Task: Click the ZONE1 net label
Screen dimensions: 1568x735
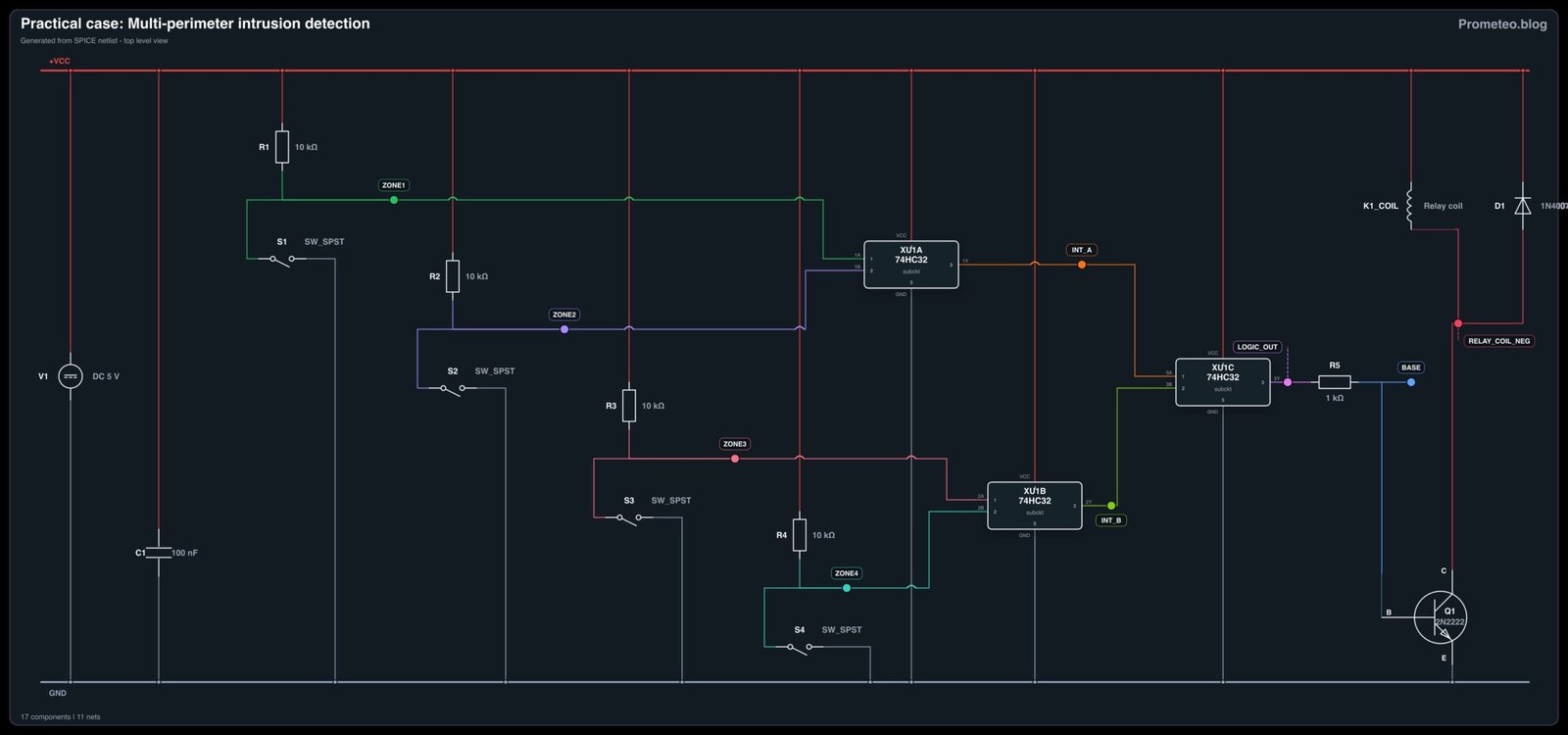Action: [x=394, y=185]
